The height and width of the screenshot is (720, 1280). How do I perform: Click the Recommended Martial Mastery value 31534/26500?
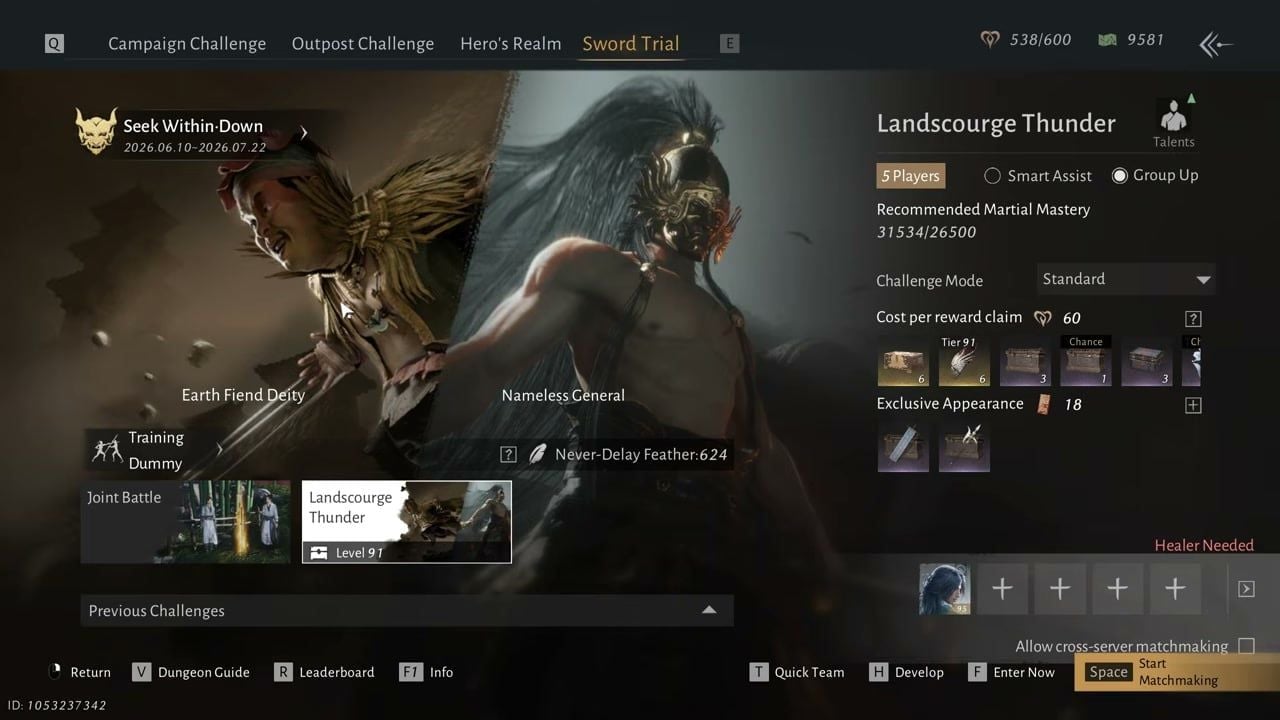(x=926, y=232)
